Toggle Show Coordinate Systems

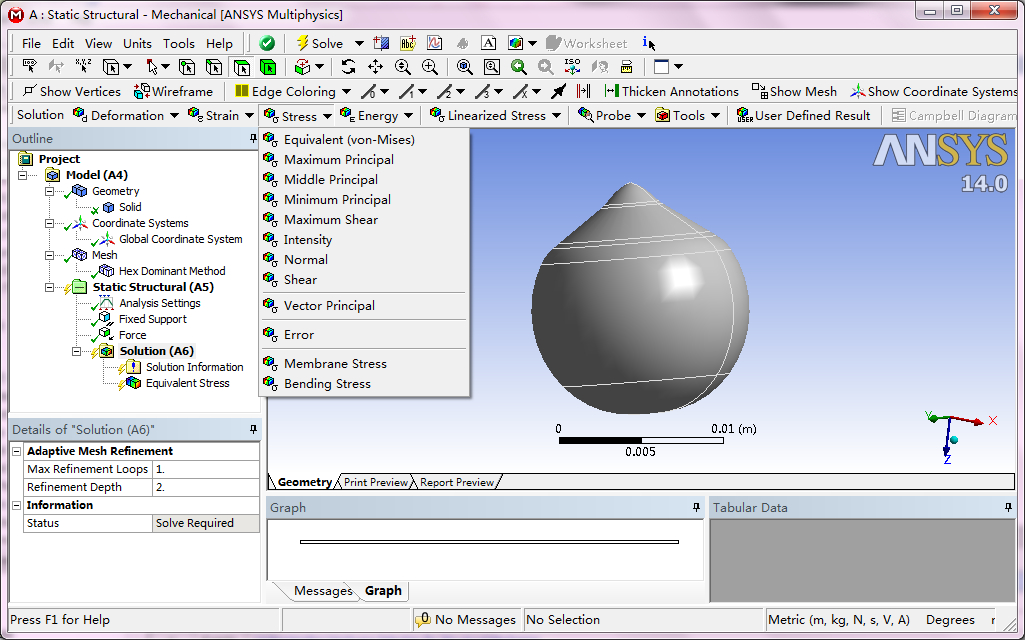pos(933,92)
